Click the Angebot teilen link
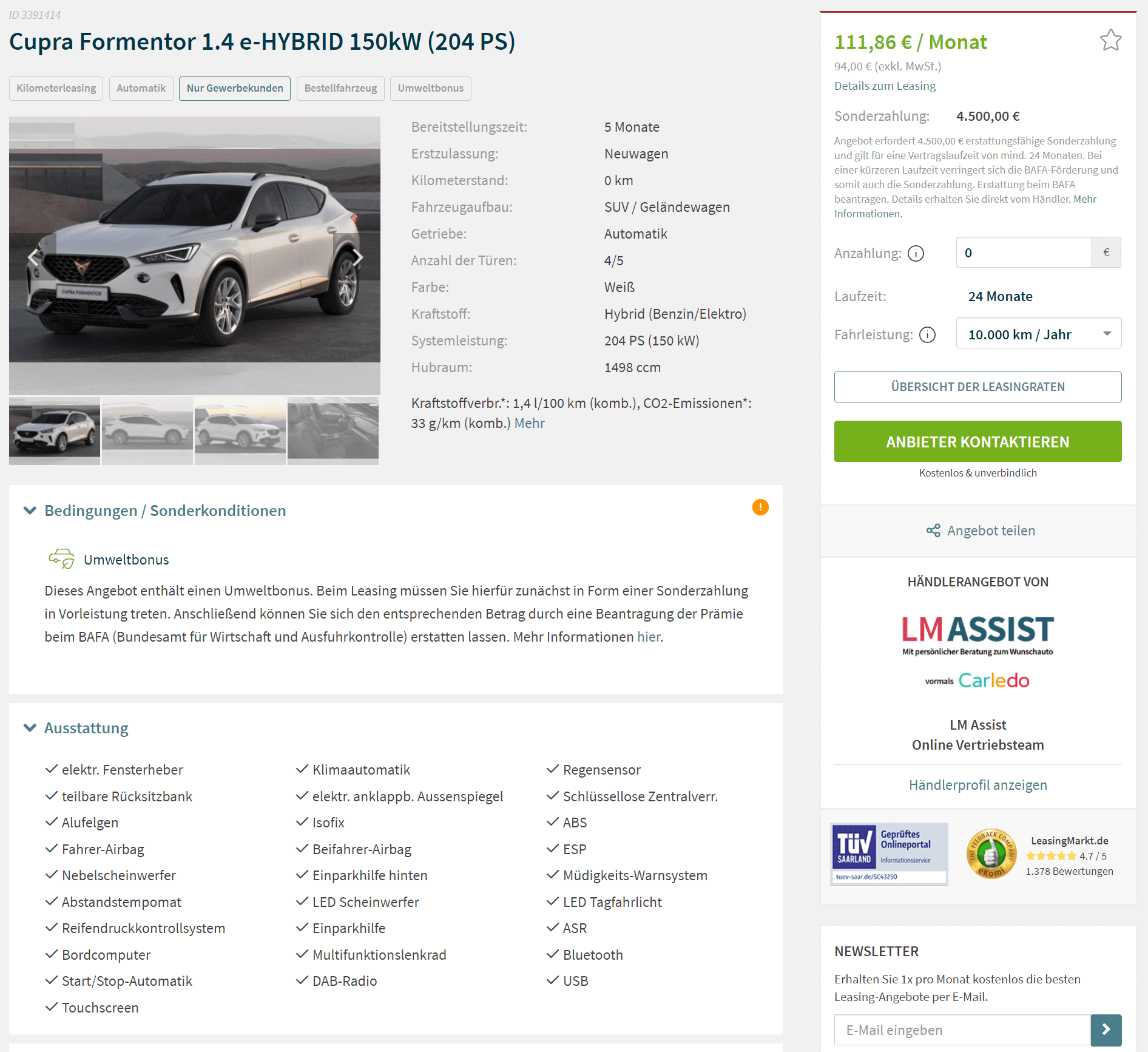 [x=991, y=531]
